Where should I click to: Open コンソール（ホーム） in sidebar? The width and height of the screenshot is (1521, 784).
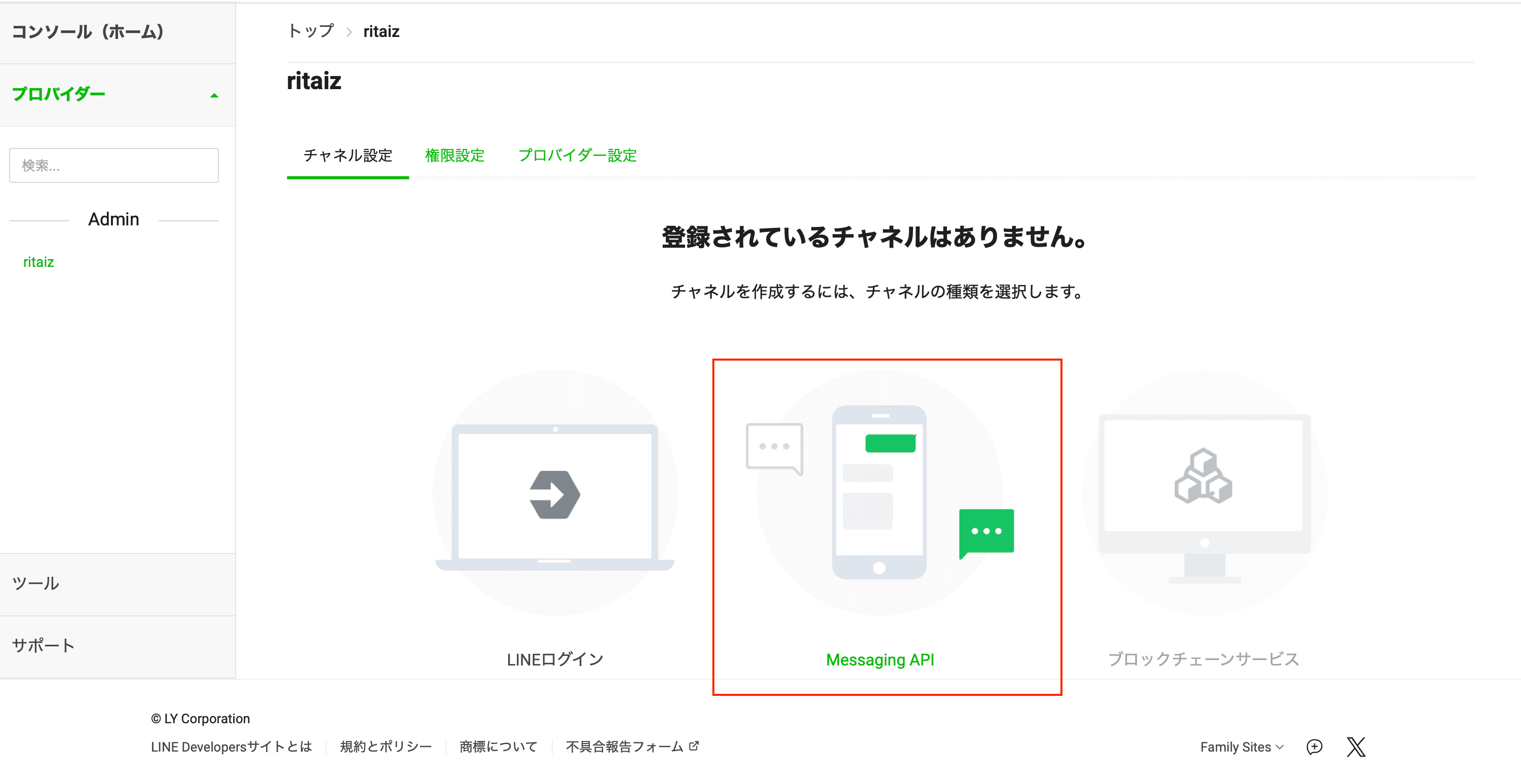87,32
